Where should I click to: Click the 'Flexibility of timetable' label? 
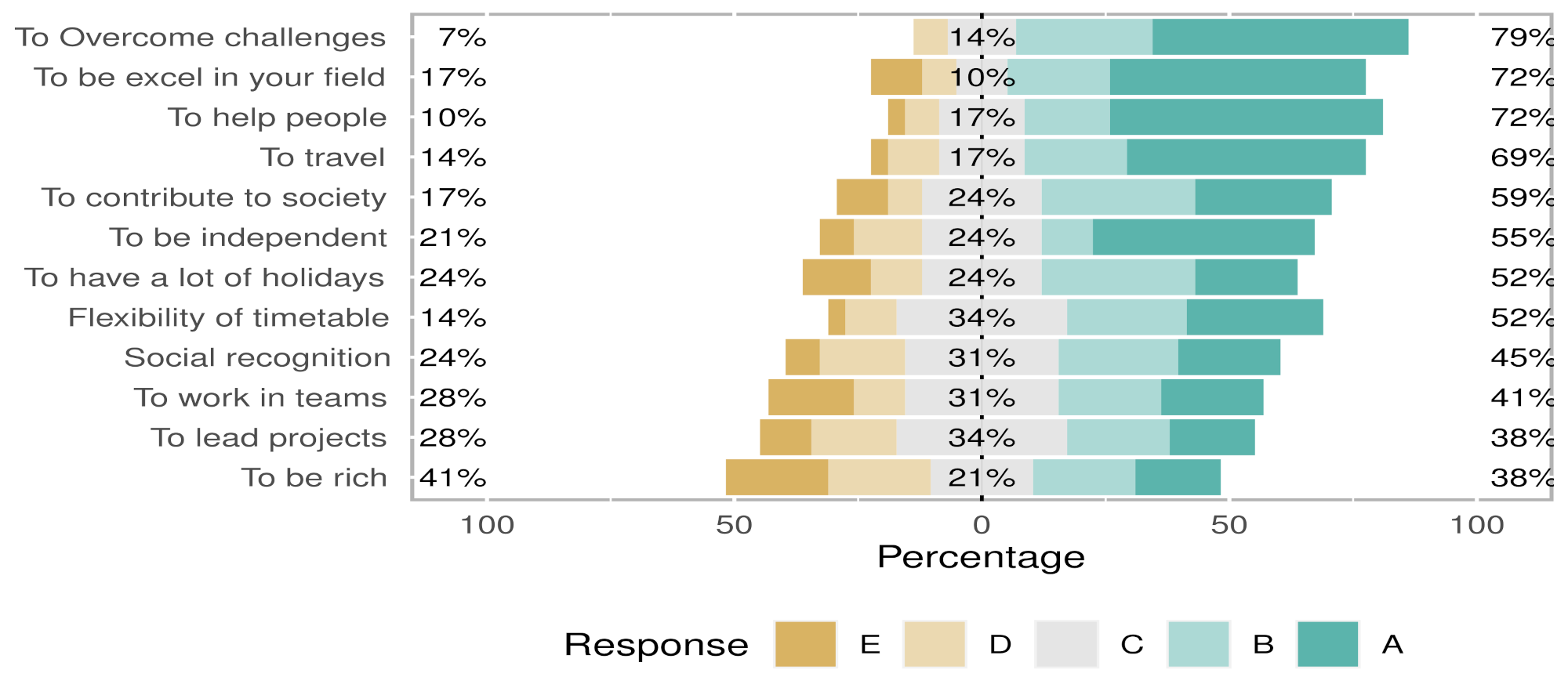tap(228, 318)
